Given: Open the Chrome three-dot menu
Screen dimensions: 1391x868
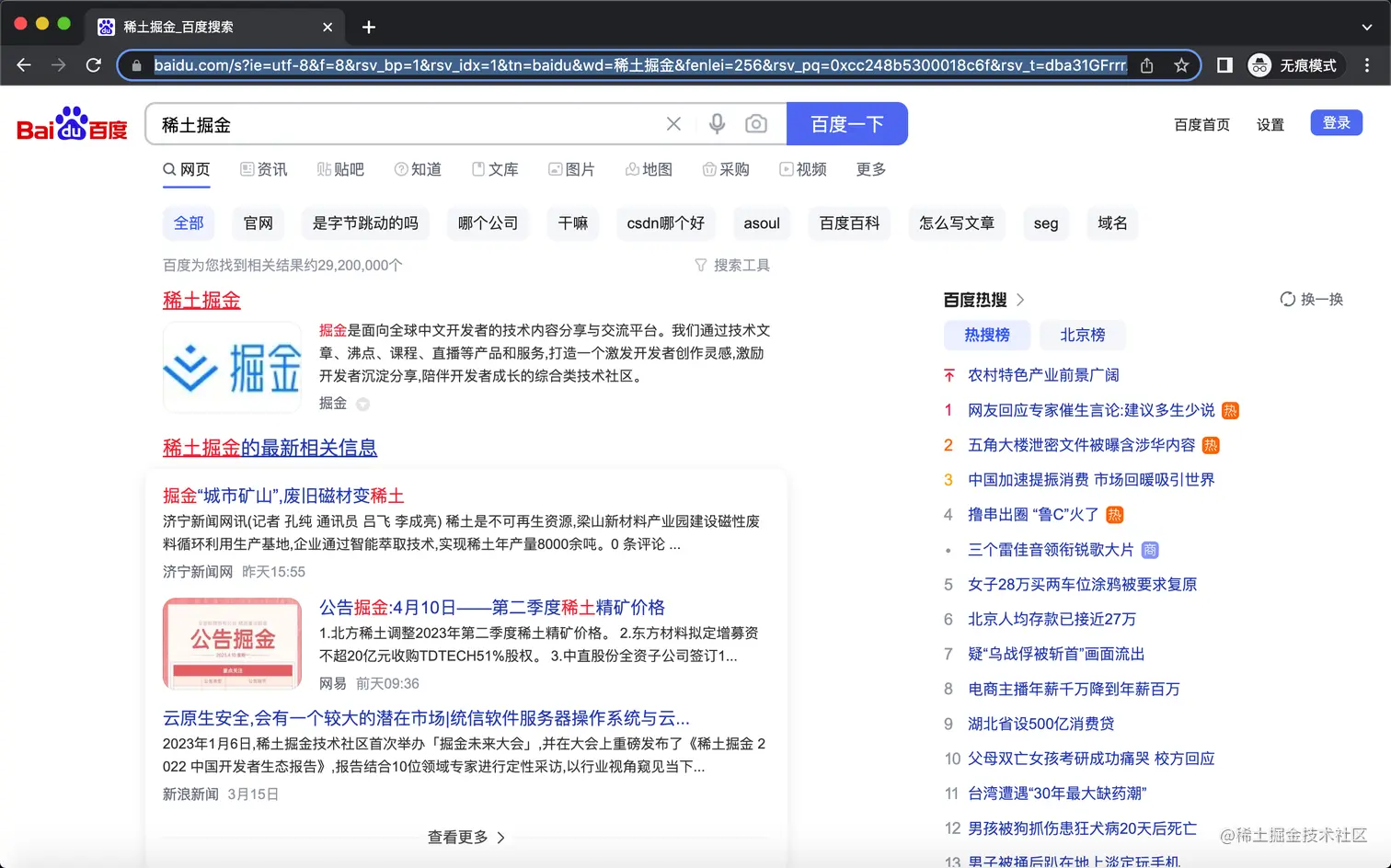Looking at the screenshot, I should click(1367, 65).
